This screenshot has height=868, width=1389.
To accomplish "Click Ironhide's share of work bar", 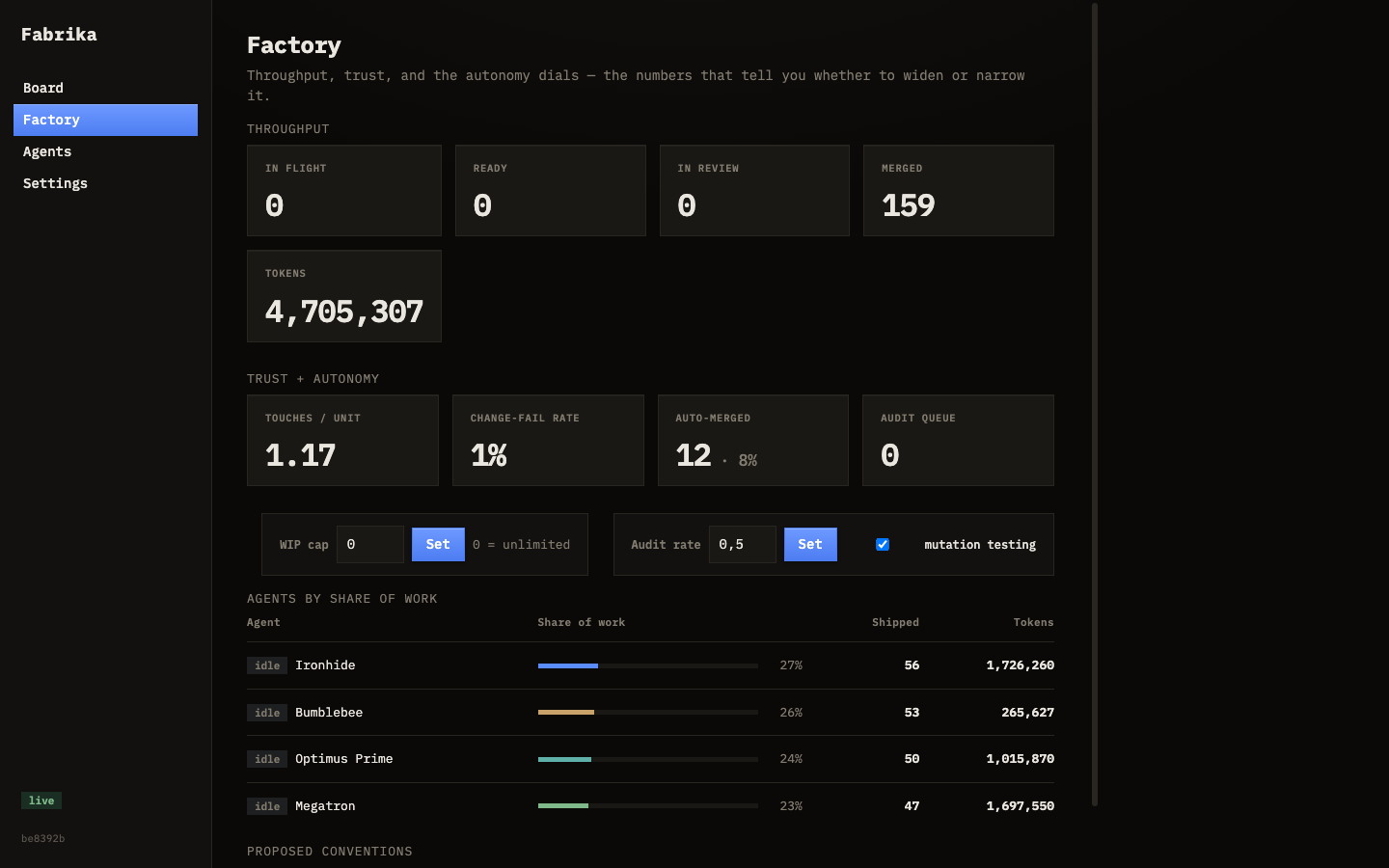I will 648,665.
